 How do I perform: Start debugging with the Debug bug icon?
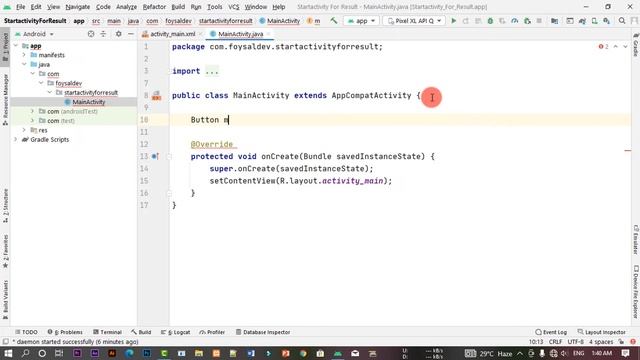click(490, 21)
